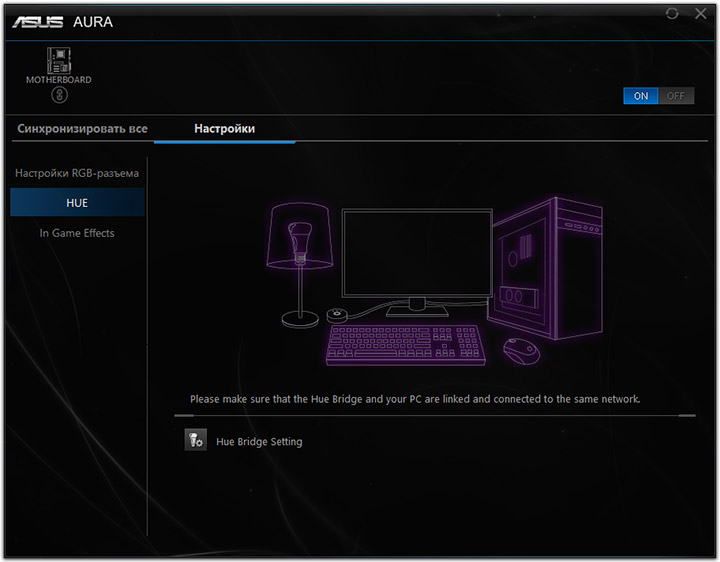Switch lighting OFF with the toggle
This screenshot has width=720, height=562.
pos(676,96)
